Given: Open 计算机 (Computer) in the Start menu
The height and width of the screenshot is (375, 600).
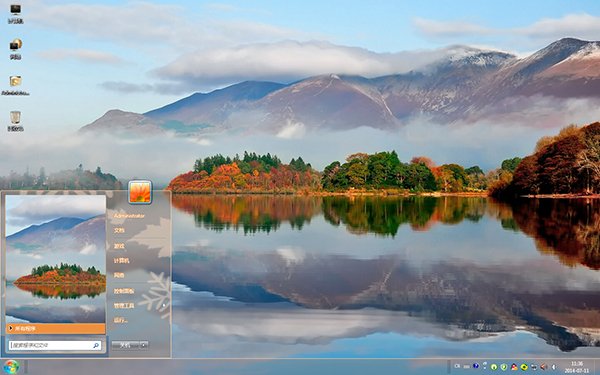Looking at the screenshot, I should [x=121, y=261].
